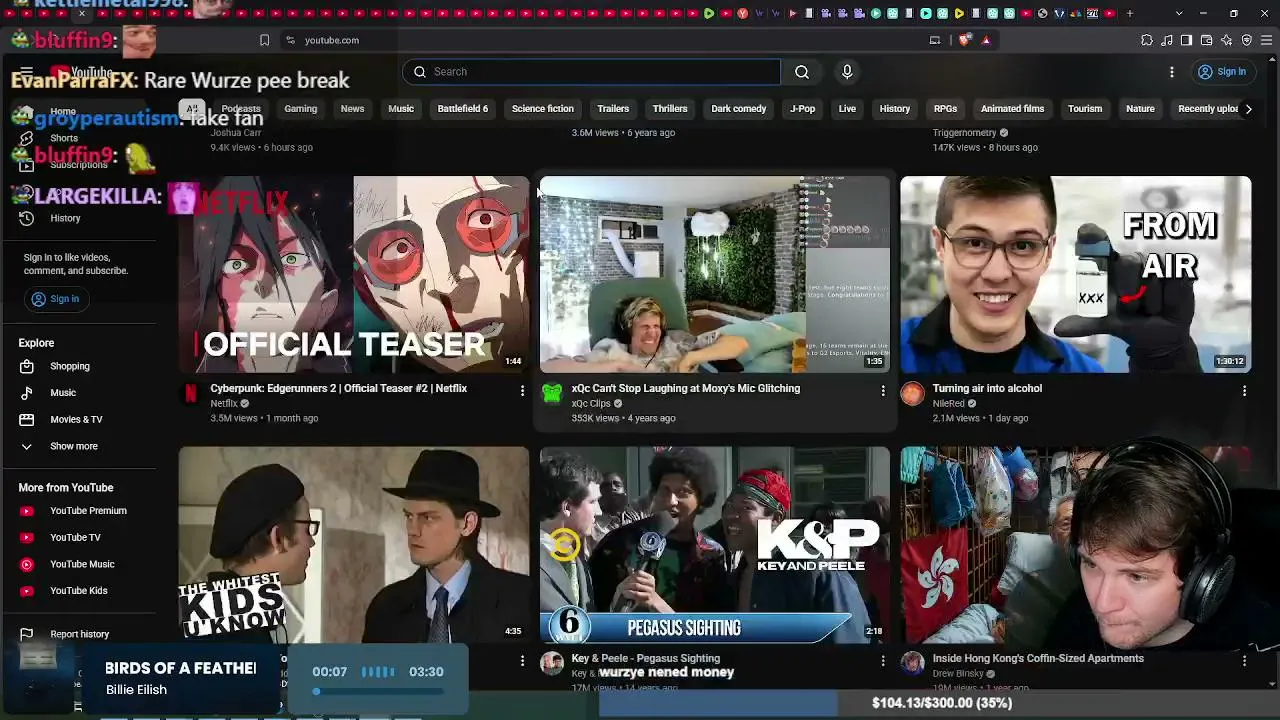Select the Trailers filter chip
This screenshot has height=720, width=1280.
pos(613,109)
